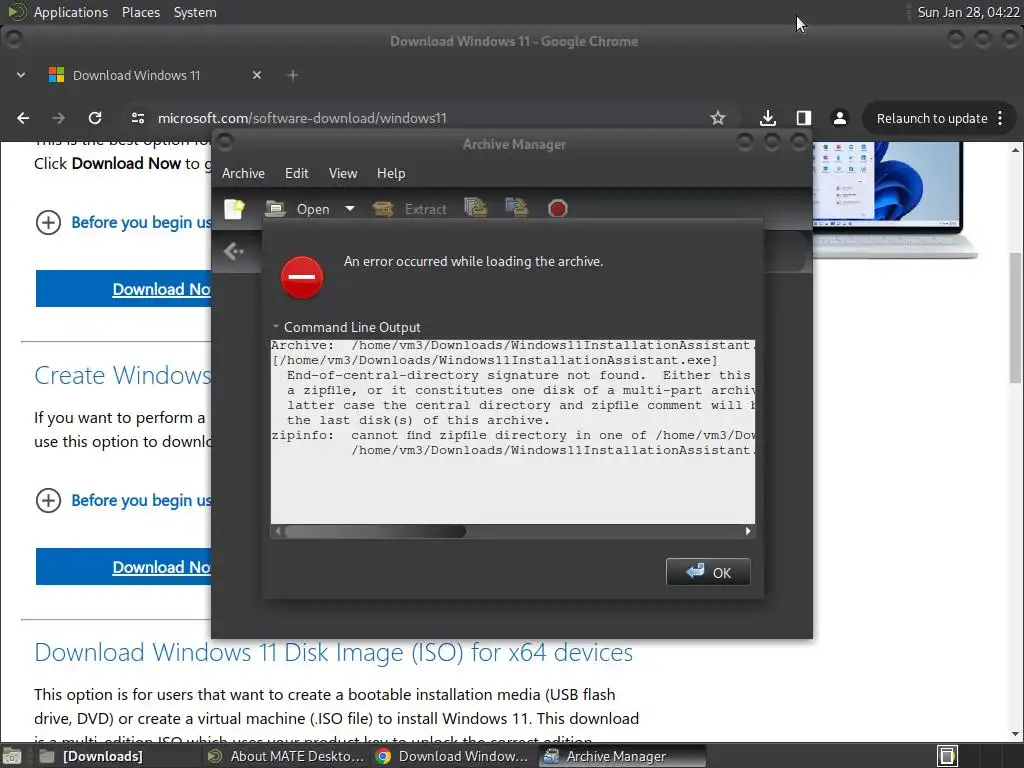This screenshot has width=1024, height=768.
Task: Click the Create Windows heading text
Action: [123, 375]
